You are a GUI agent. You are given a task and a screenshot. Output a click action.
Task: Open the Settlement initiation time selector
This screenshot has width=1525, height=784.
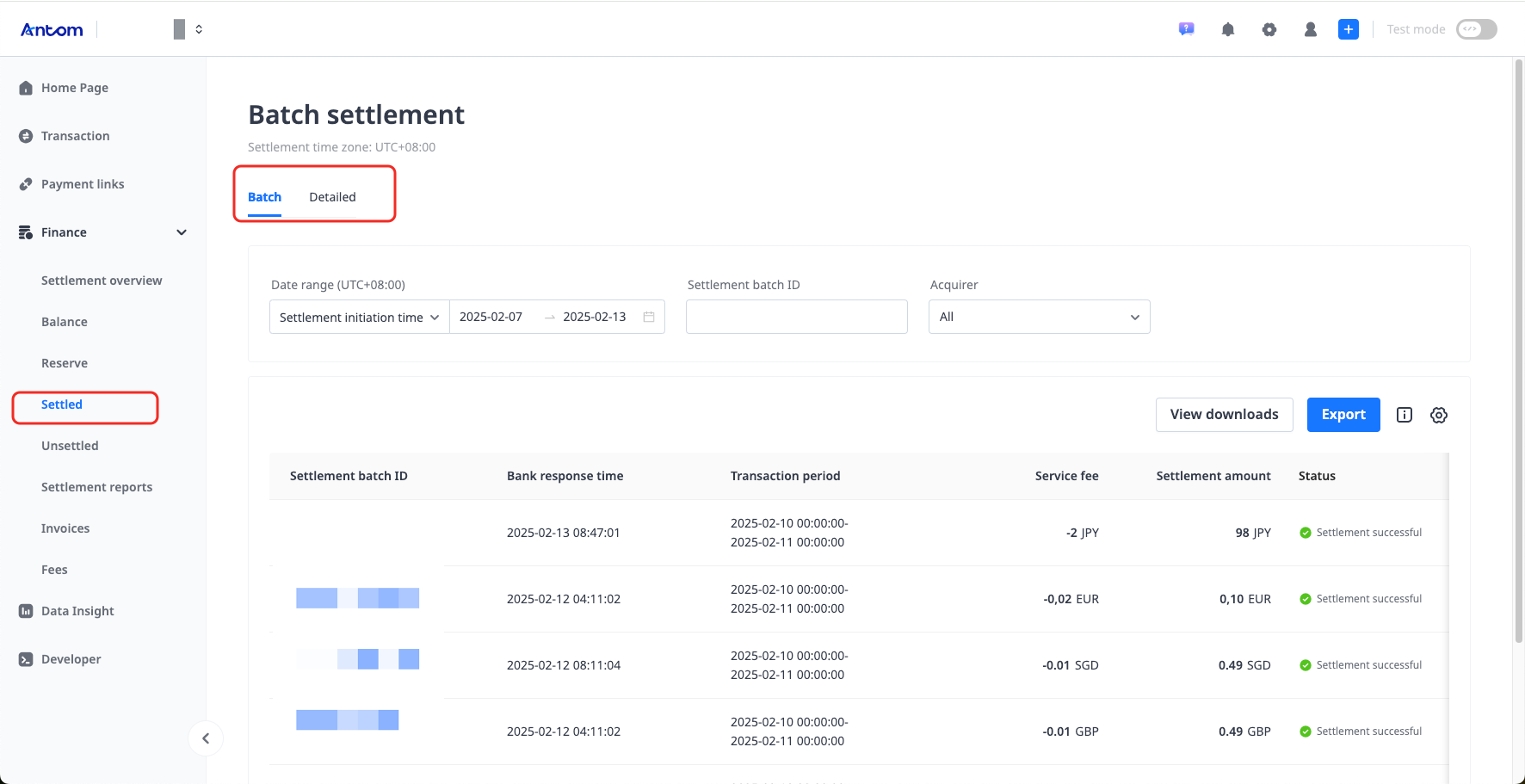[x=359, y=317]
